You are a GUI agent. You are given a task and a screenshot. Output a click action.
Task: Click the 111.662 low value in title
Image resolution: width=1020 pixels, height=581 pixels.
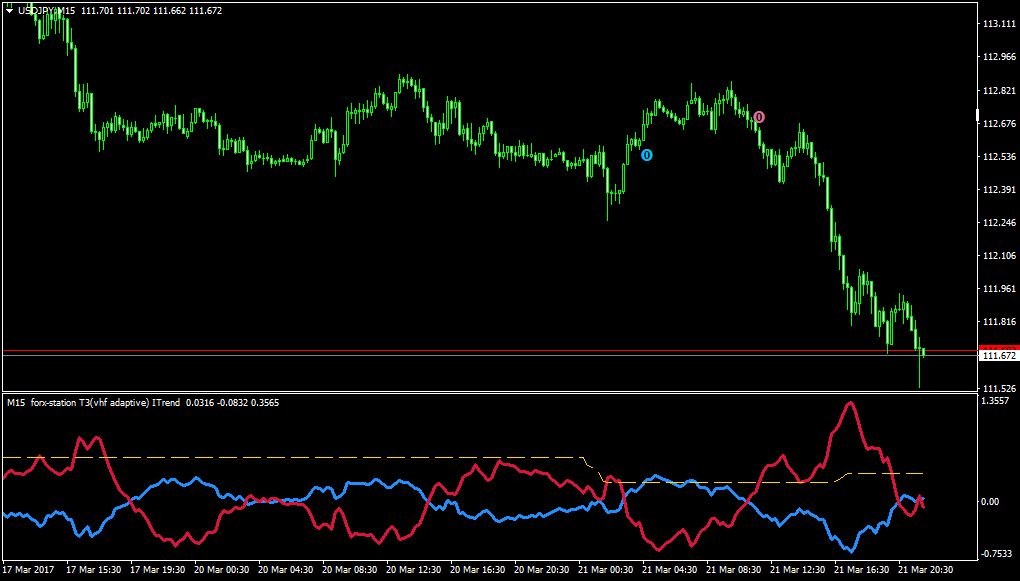(x=170, y=10)
